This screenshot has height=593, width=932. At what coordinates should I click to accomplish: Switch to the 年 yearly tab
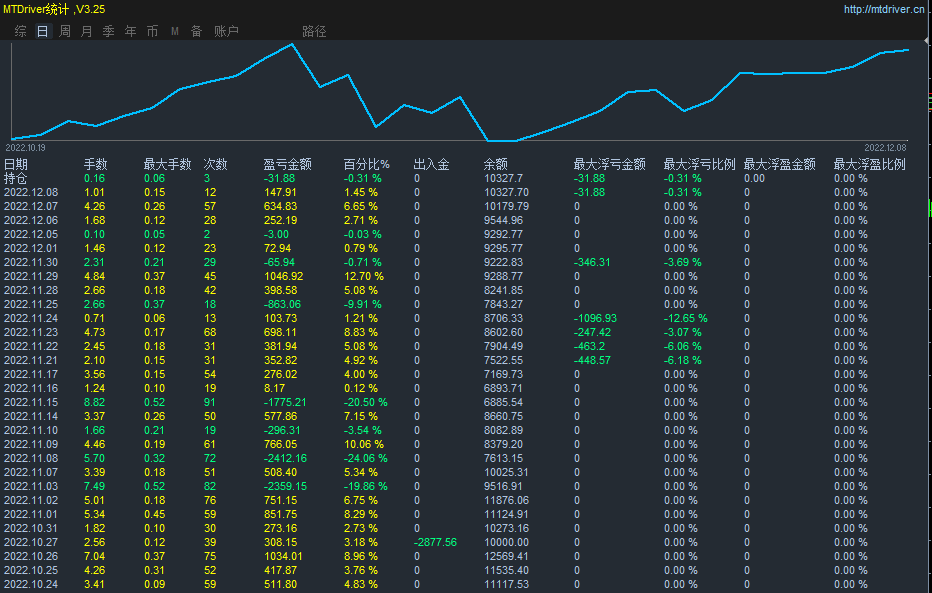click(x=131, y=31)
